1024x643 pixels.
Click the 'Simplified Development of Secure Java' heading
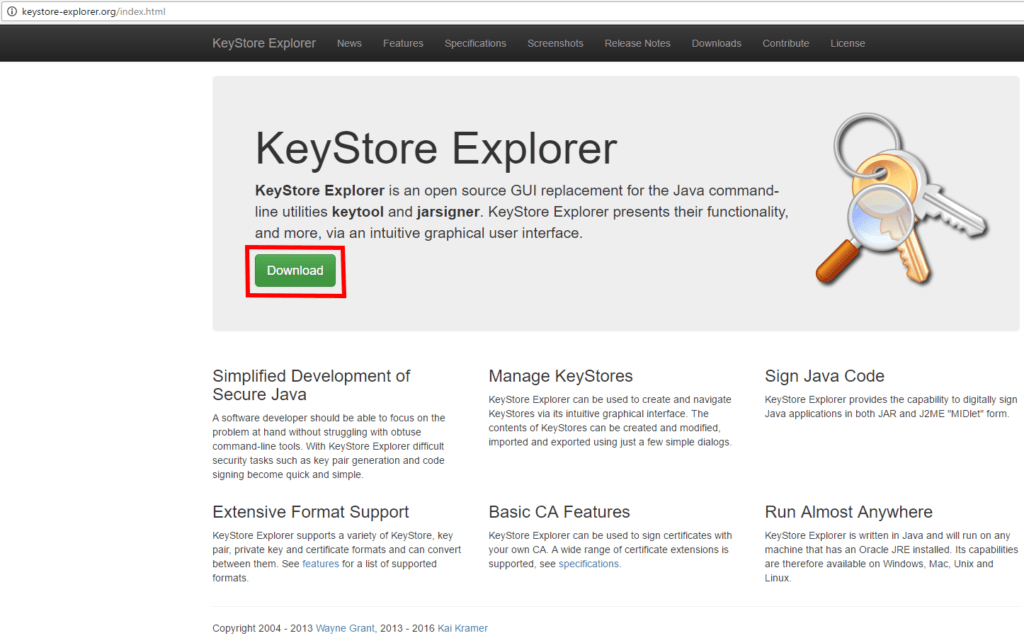[x=311, y=385]
